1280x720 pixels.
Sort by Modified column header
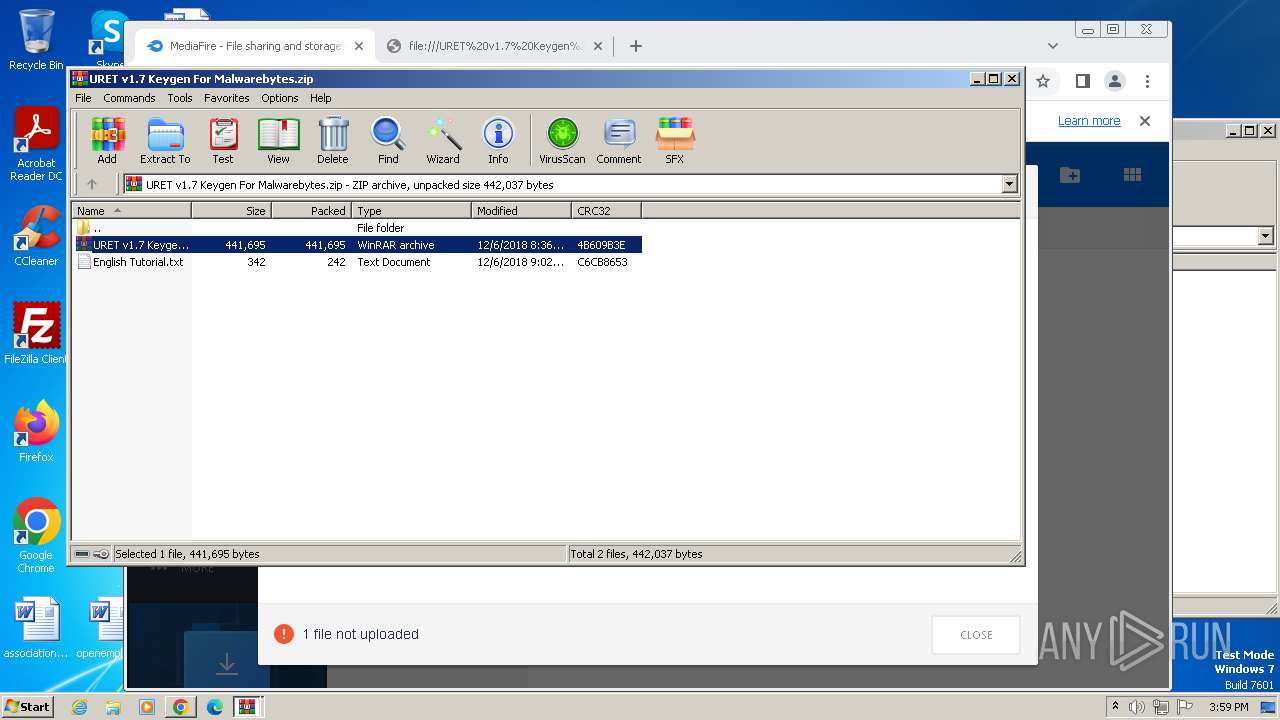pos(521,211)
